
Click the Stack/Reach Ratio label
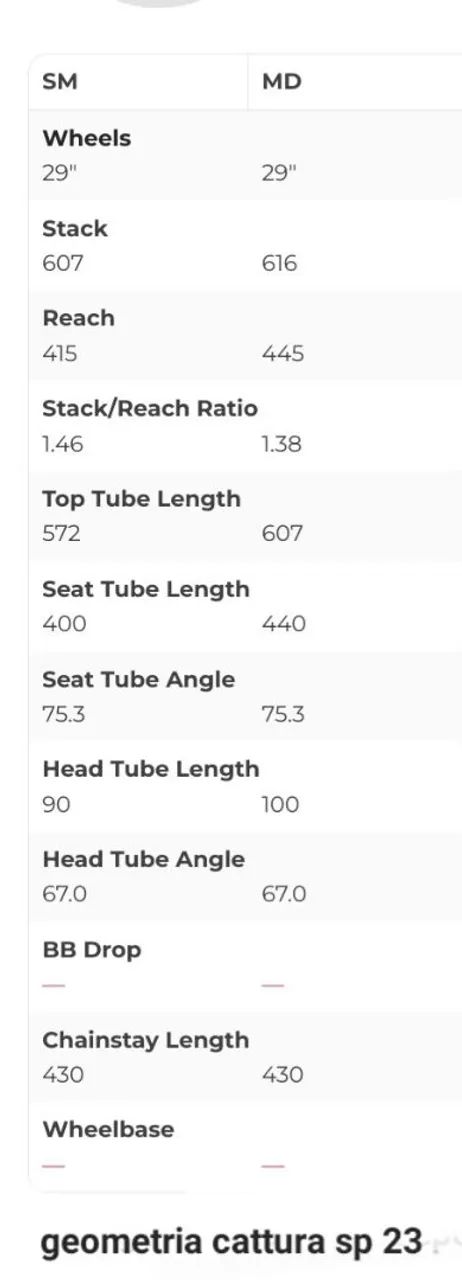click(x=150, y=408)
